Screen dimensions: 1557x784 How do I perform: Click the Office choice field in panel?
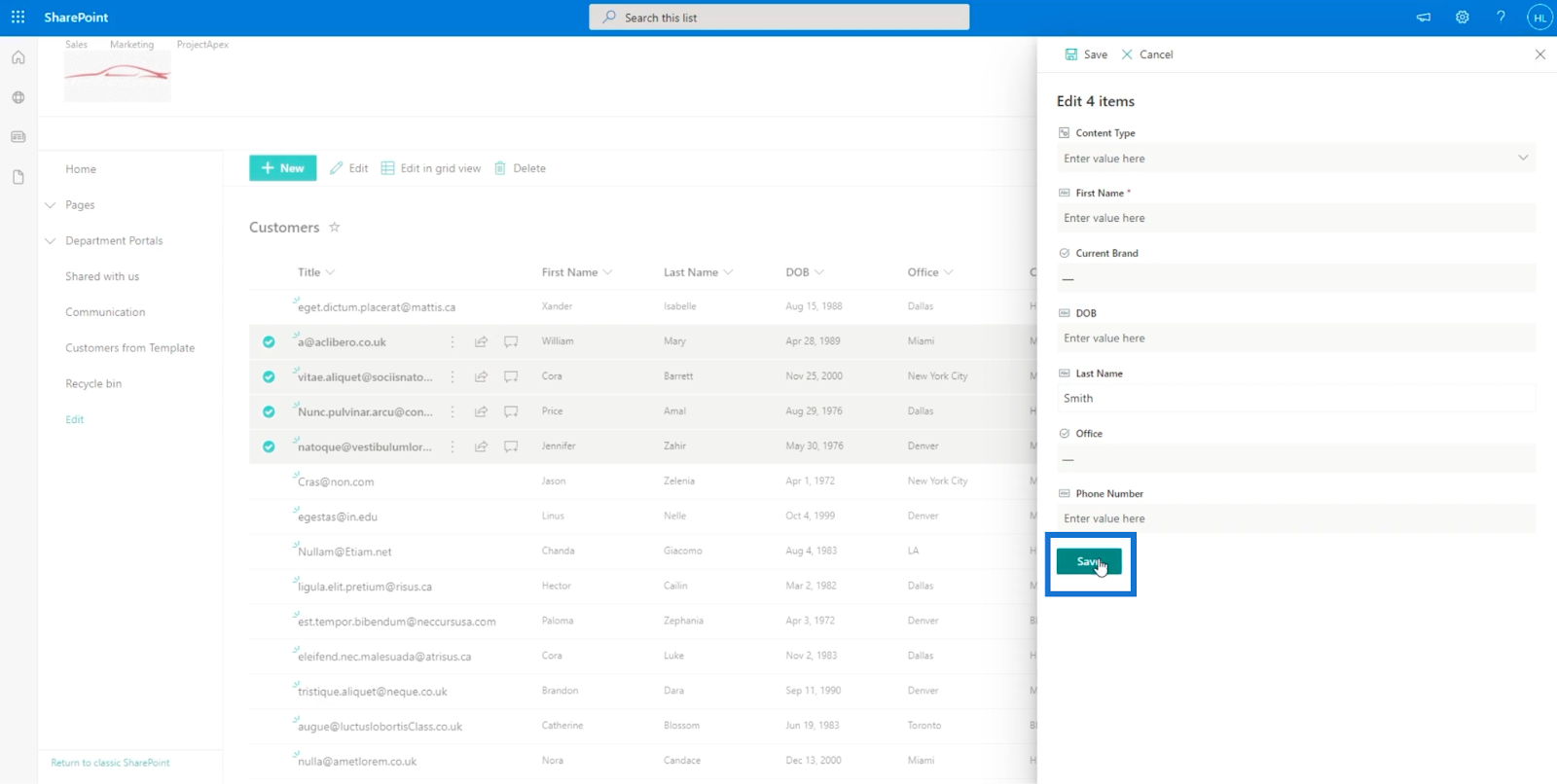click(x=1296, y=459)
